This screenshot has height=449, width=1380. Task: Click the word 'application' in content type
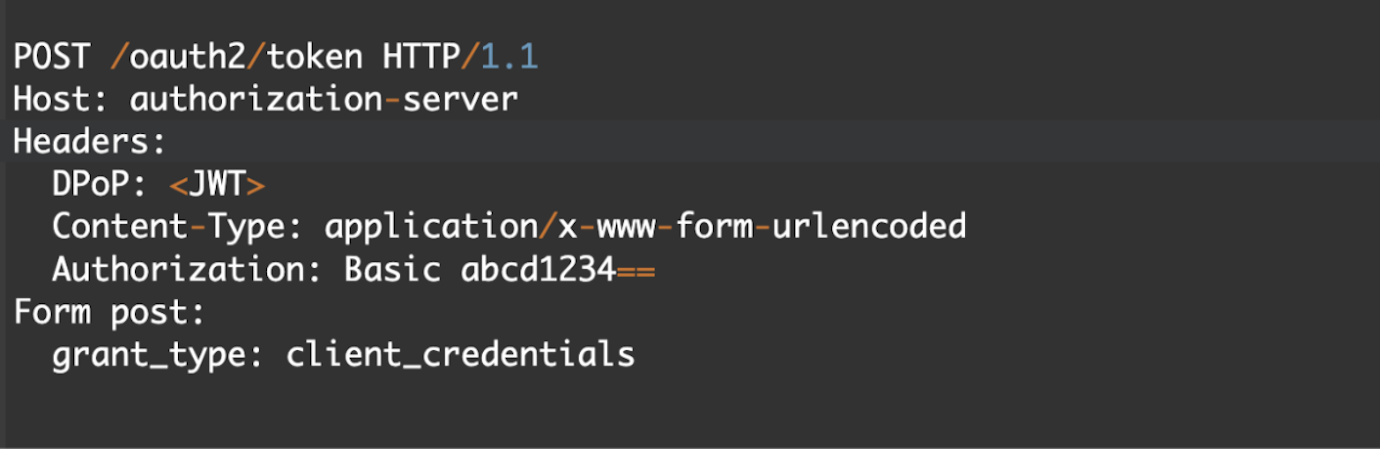pyautogui.click(x=431, y=227)
